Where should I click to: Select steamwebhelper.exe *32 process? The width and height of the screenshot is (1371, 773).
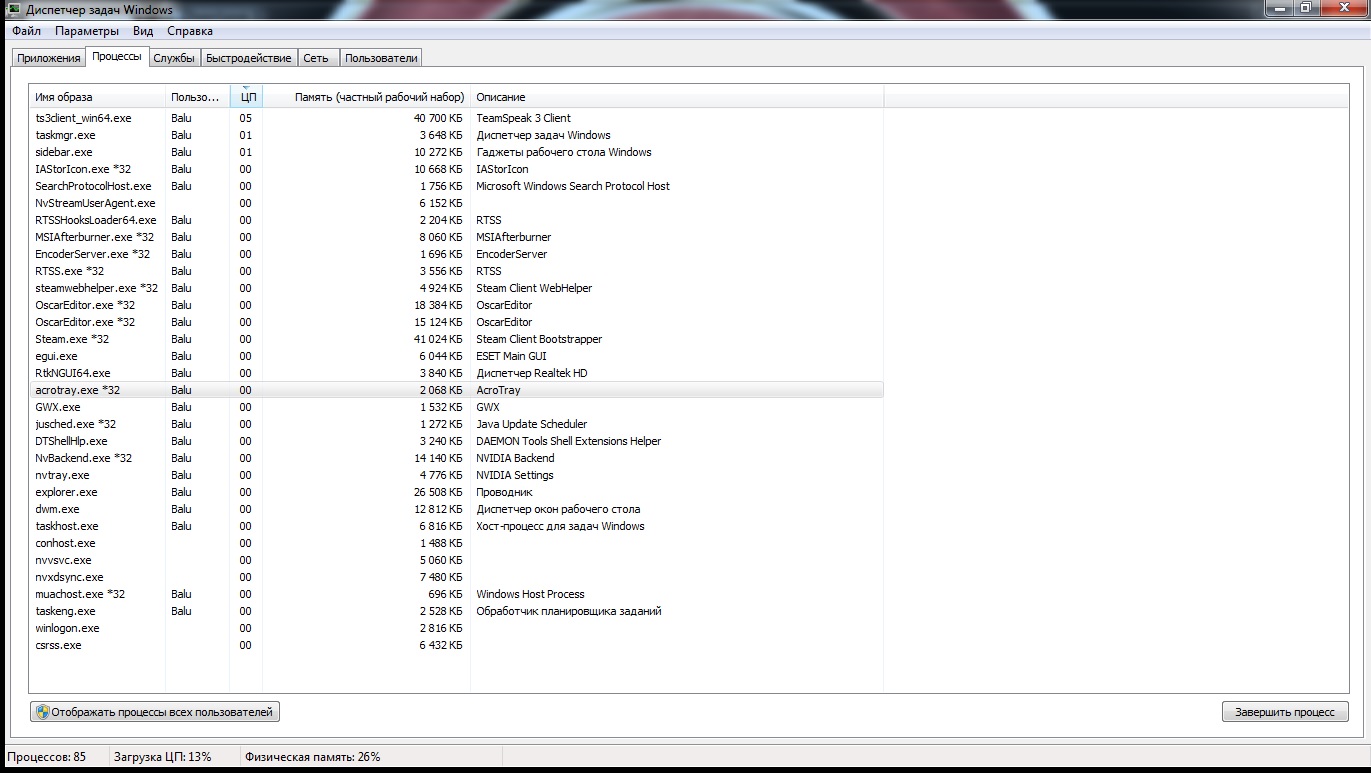coord(457,288)
